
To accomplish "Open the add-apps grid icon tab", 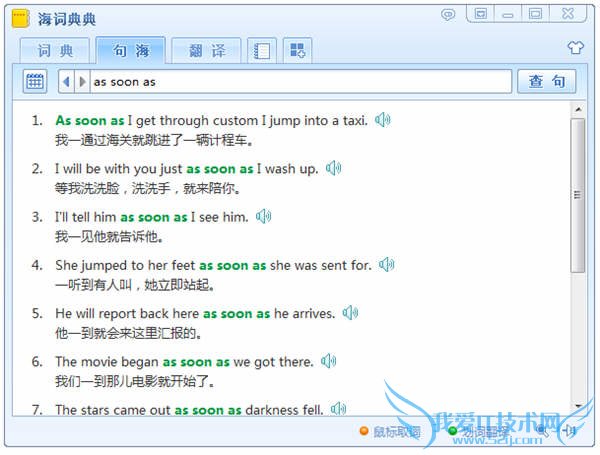I will pos(297,51).
